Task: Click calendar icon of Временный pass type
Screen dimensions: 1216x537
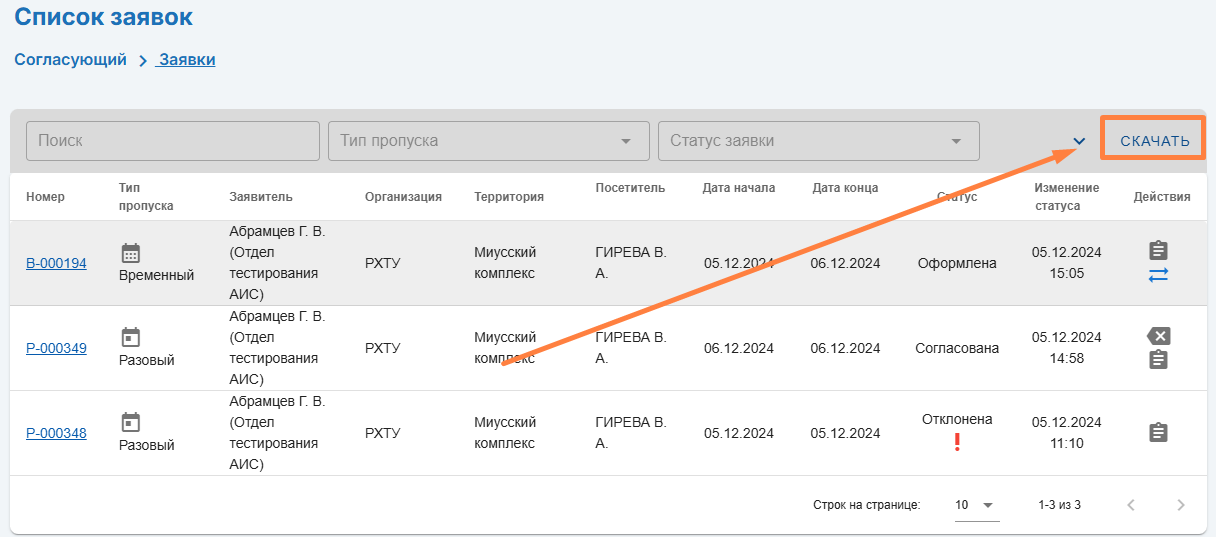Action: [x=131, y=252]
